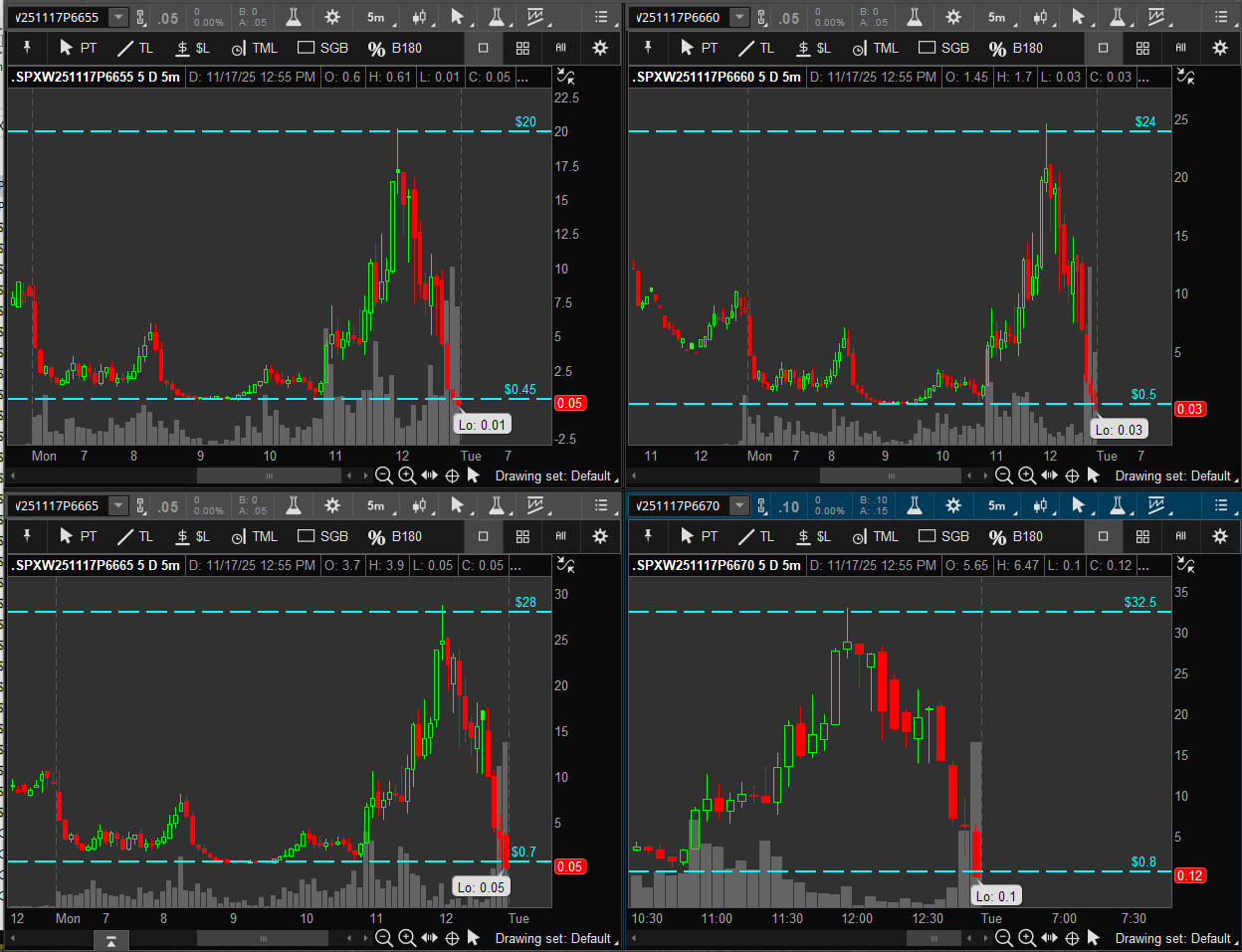Click 'Drawing set: Default' under P6670 chart
This screenshot has height=952, width=1242.
[1172, 938]
